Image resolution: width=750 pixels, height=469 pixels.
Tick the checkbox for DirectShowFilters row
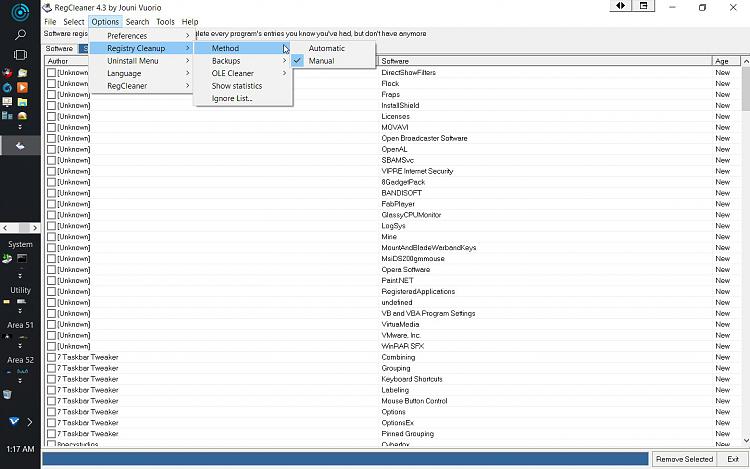(52, 73)
